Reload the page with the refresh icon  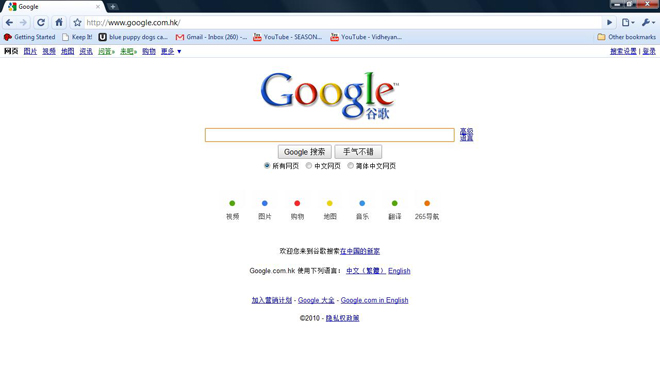pyautogui.click(x=41, y=22)
